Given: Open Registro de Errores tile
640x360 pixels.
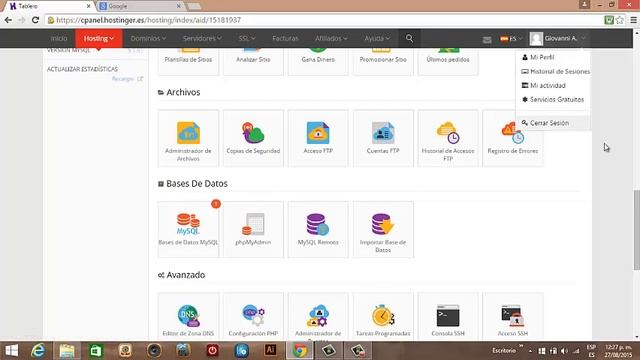Looking at the screenshot, I should tap(513, 138).
